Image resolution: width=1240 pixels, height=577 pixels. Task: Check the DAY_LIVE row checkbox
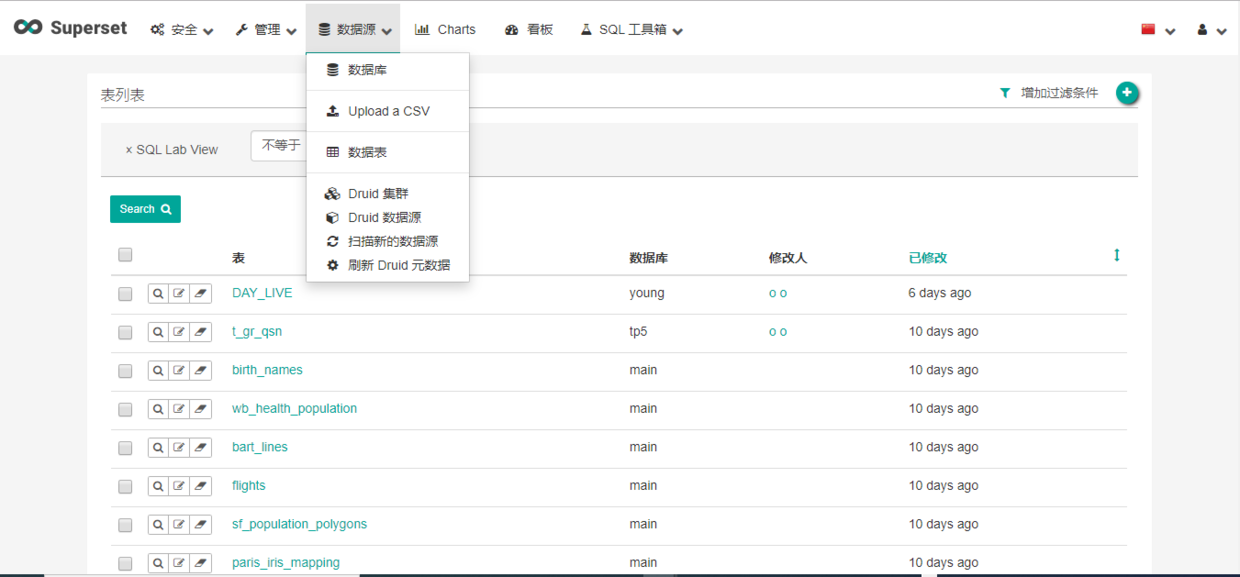125,294
